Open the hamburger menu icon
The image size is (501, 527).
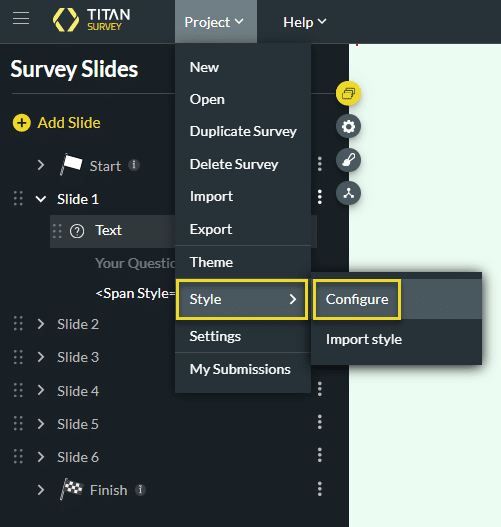click(x=21, y=18)
